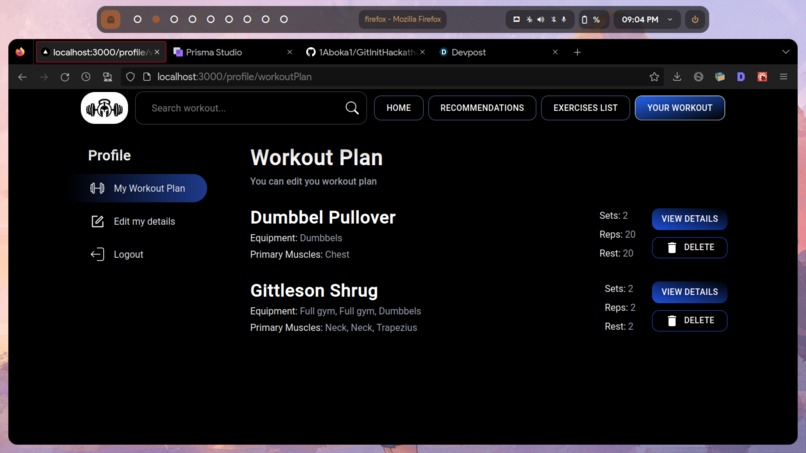
Task: Click the orange launcher icon in top bar
Action: pyautogui.click(x=111, y=20)
